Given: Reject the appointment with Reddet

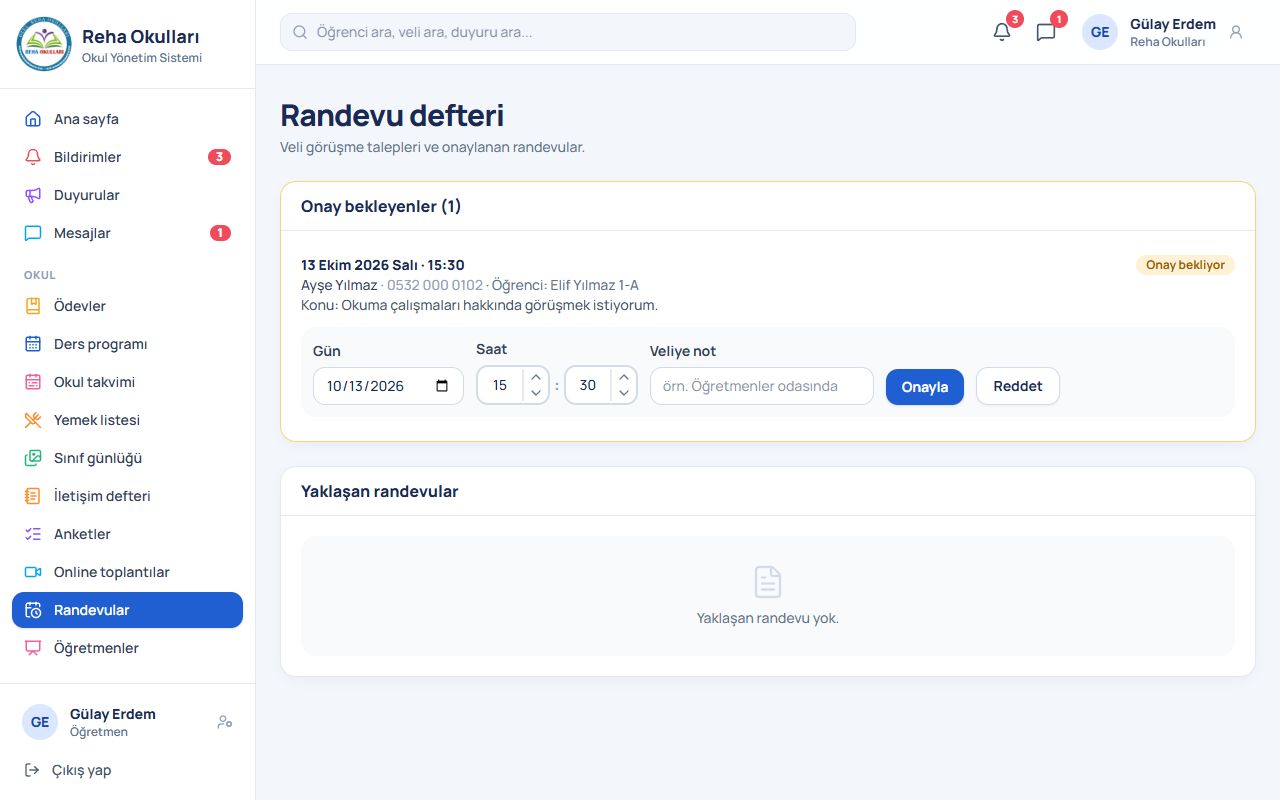Looking at the screenshot, I should 1018,386.
